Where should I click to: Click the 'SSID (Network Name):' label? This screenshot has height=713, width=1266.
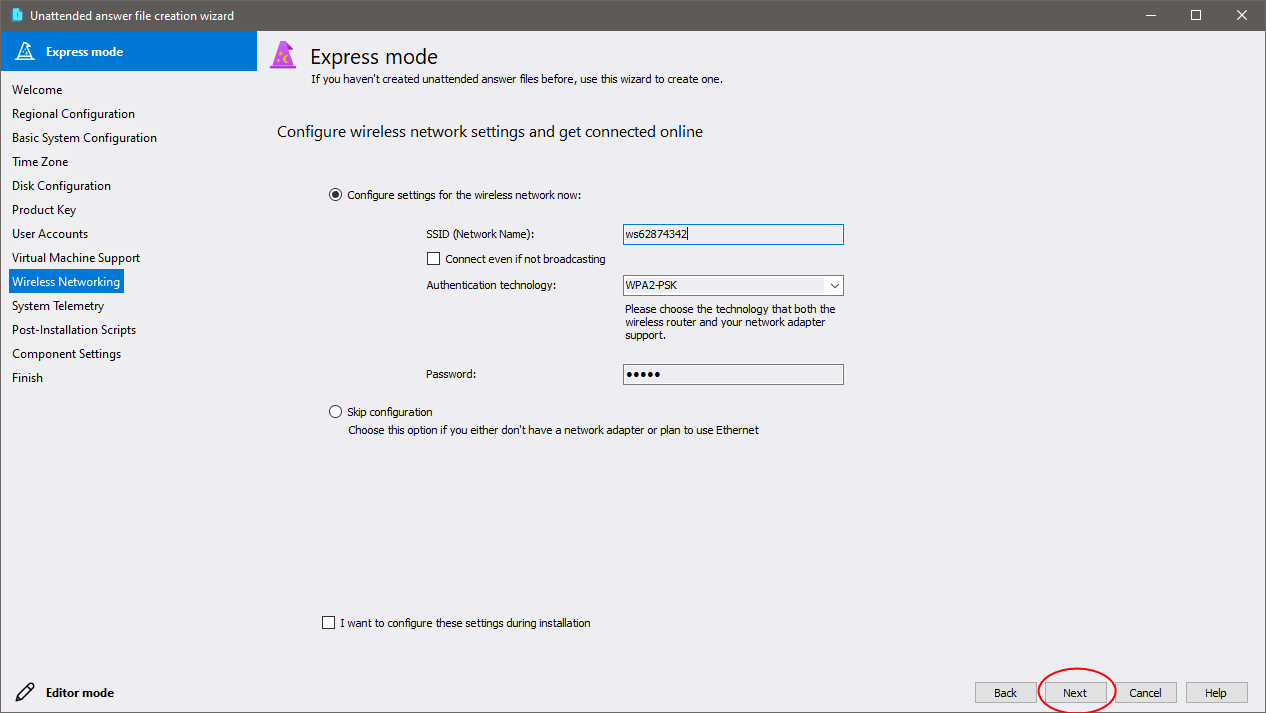coord(480,234)
